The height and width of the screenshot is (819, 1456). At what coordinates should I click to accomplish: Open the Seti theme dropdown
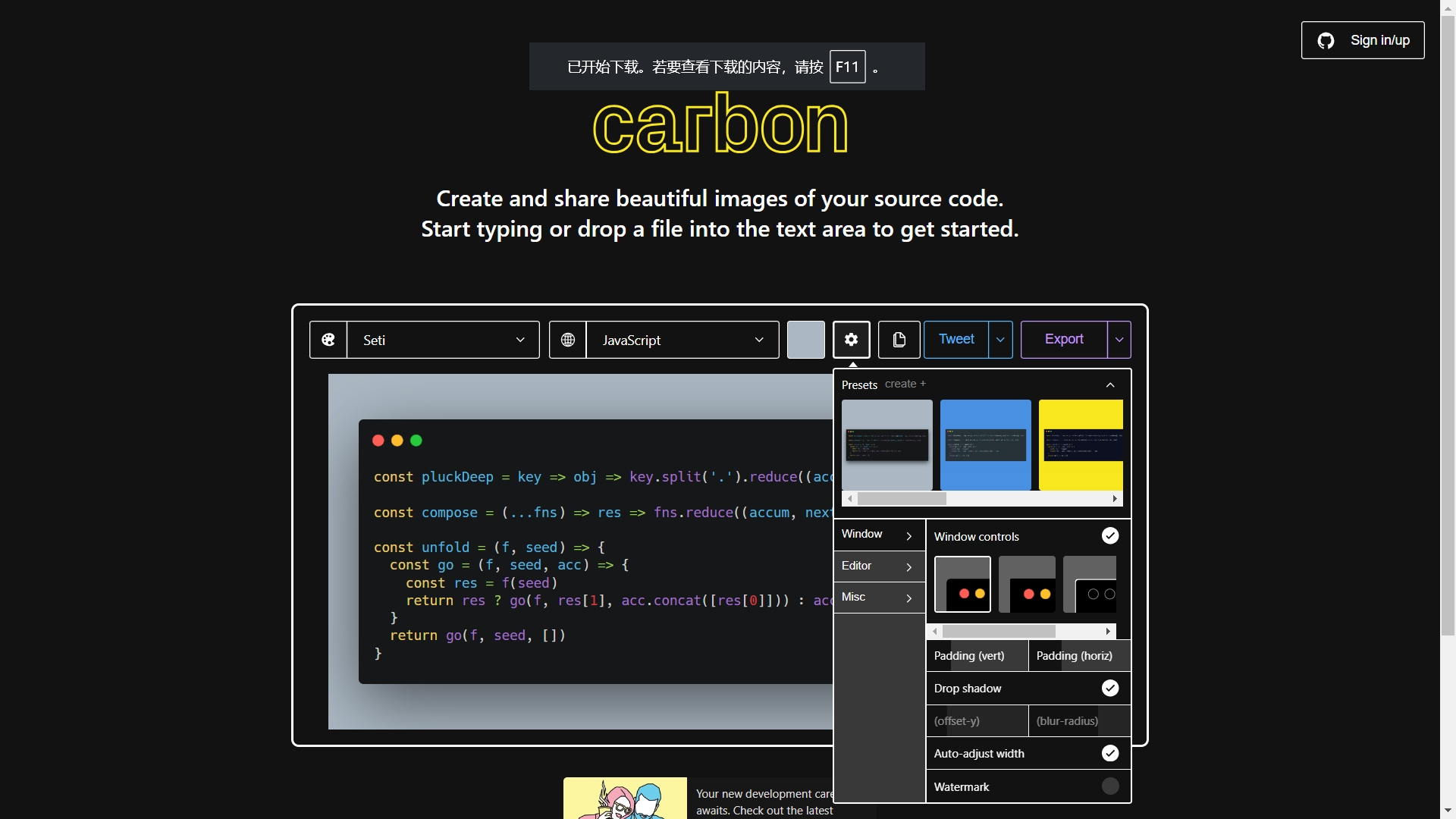[443, 340]
